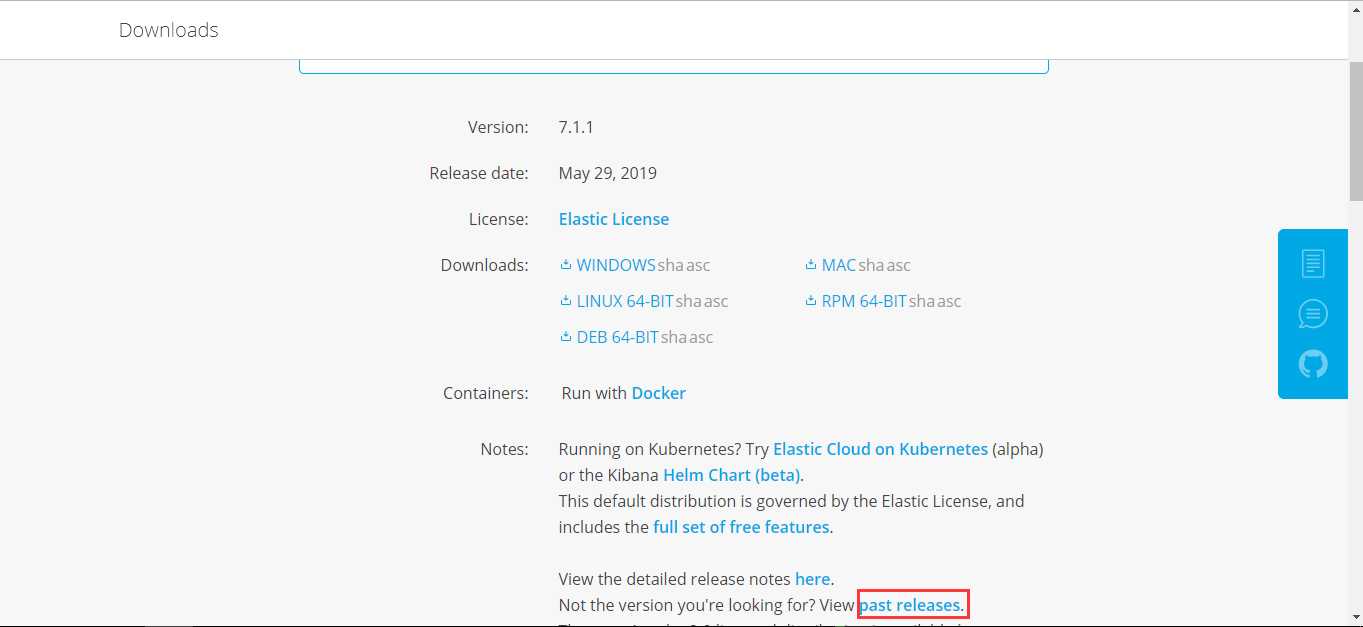Screen dimensions: 1363x627
Task: Follow the Elastic Cloud on Kubernetes link
Action: click(880, 449)
